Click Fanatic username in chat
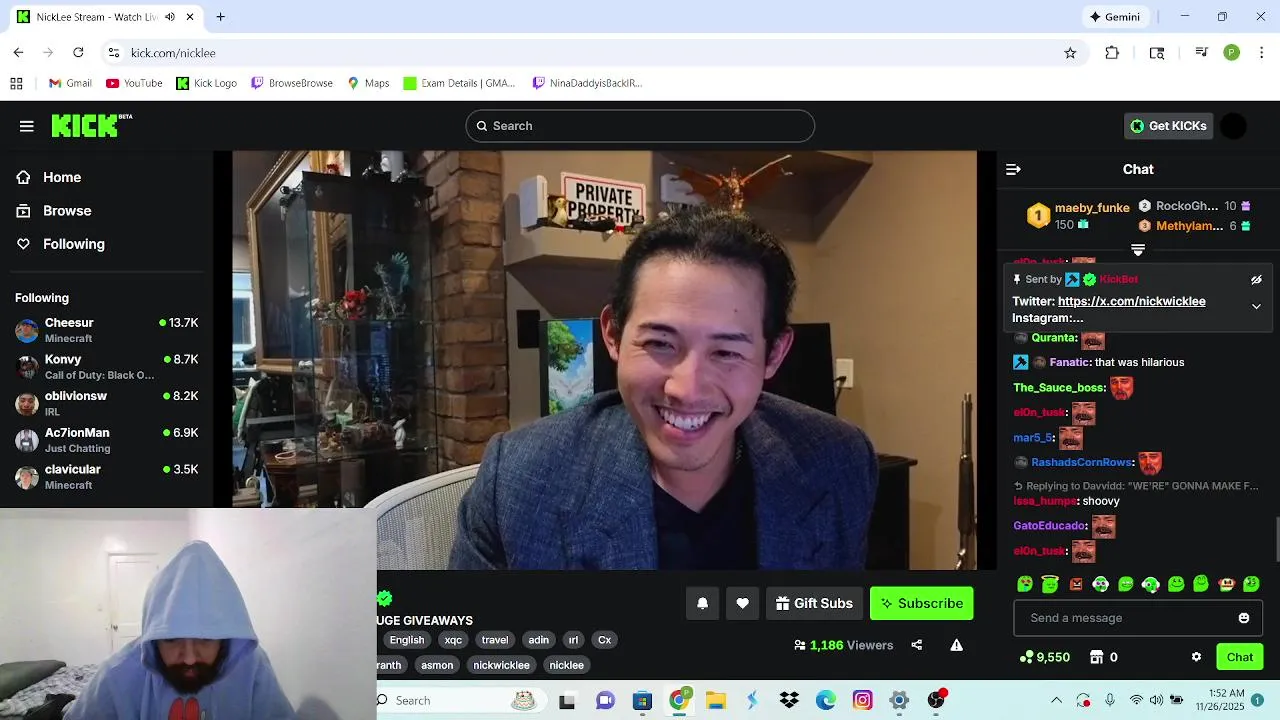 (1068, 362)
